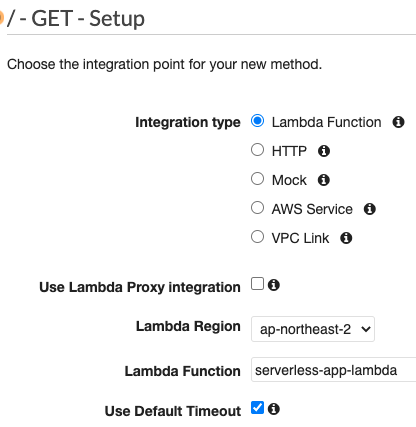The width and height of the screenshot is (416, 427).
Task: Click info icon beside VPC Link option
Action: 346,238
